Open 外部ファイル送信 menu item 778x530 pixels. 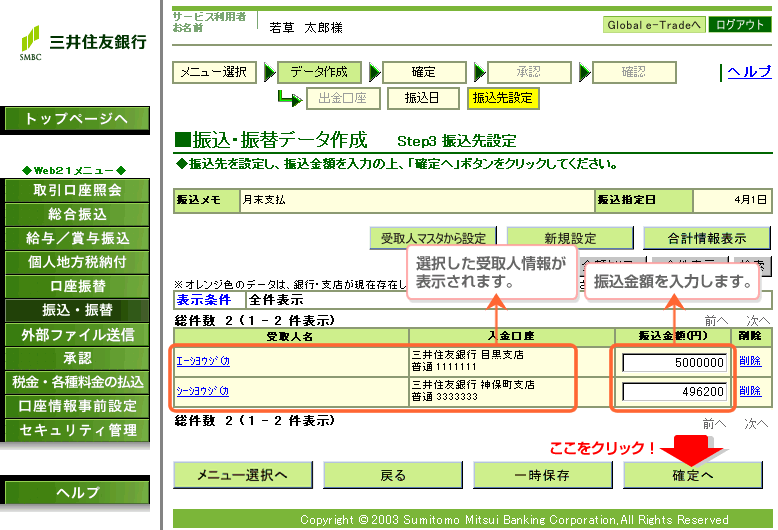(77, 334)
